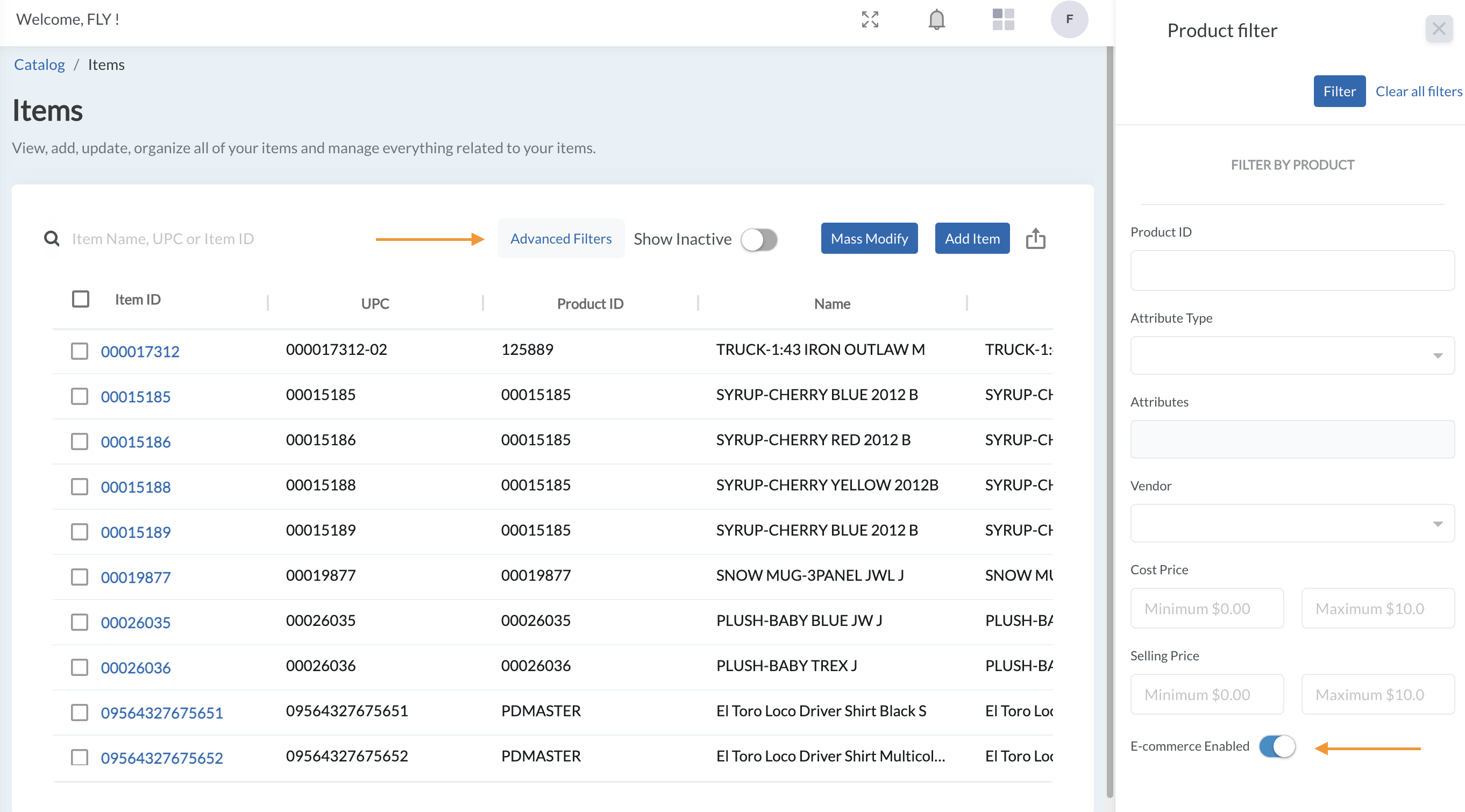Open the Attribute Type dropdown
1465x812 pixels.
(x=1291, y=355)
